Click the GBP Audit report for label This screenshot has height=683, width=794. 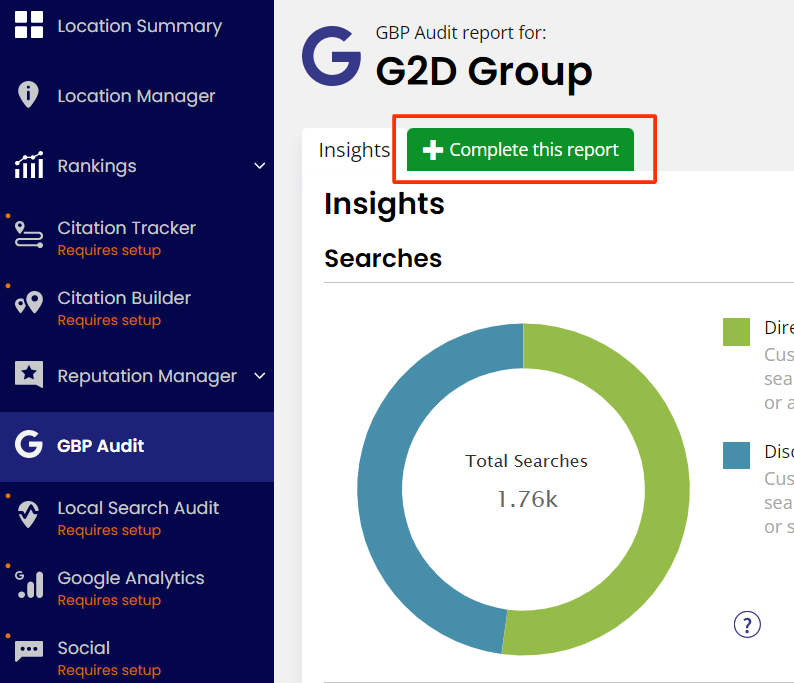[x=461, y=33]
